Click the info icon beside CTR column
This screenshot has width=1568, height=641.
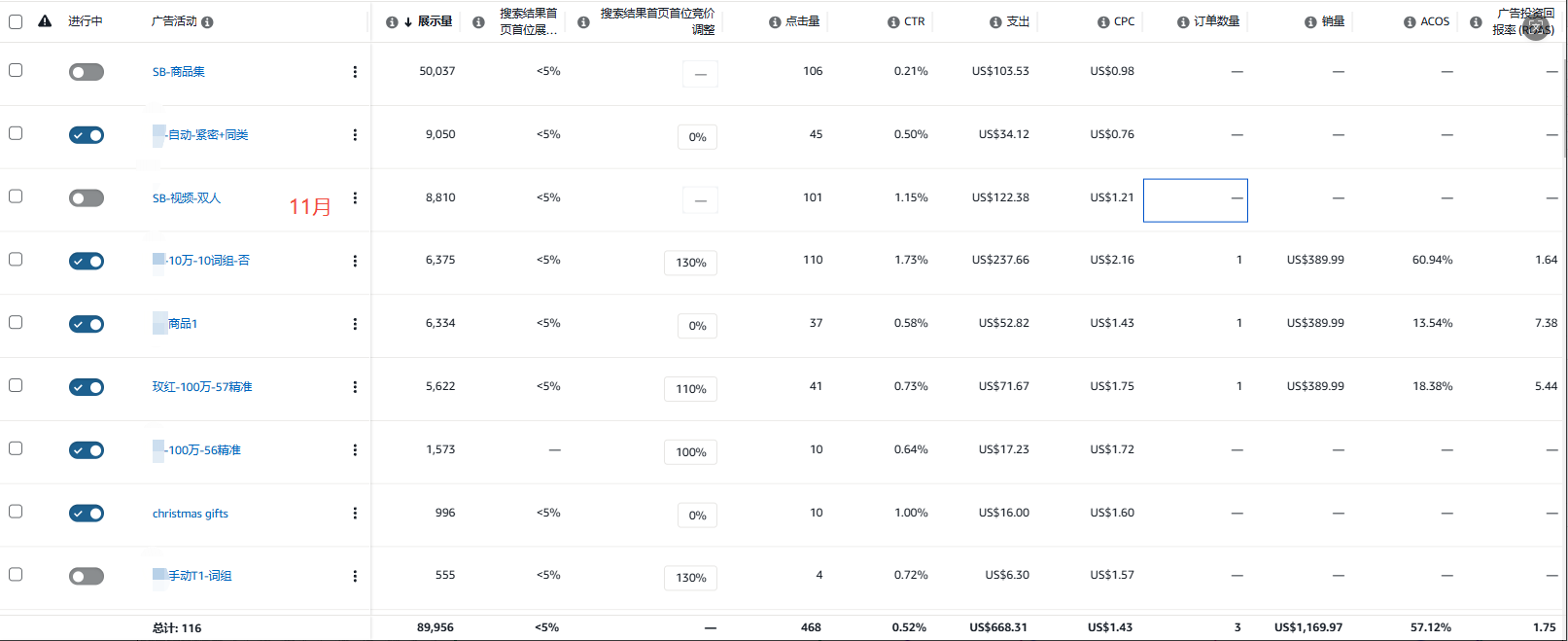pos(893,21)
